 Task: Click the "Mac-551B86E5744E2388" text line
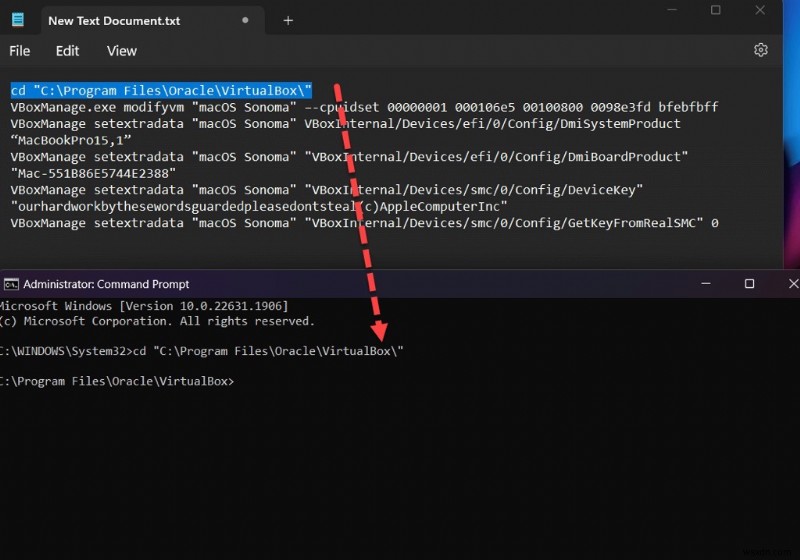[x=93, y=173]
